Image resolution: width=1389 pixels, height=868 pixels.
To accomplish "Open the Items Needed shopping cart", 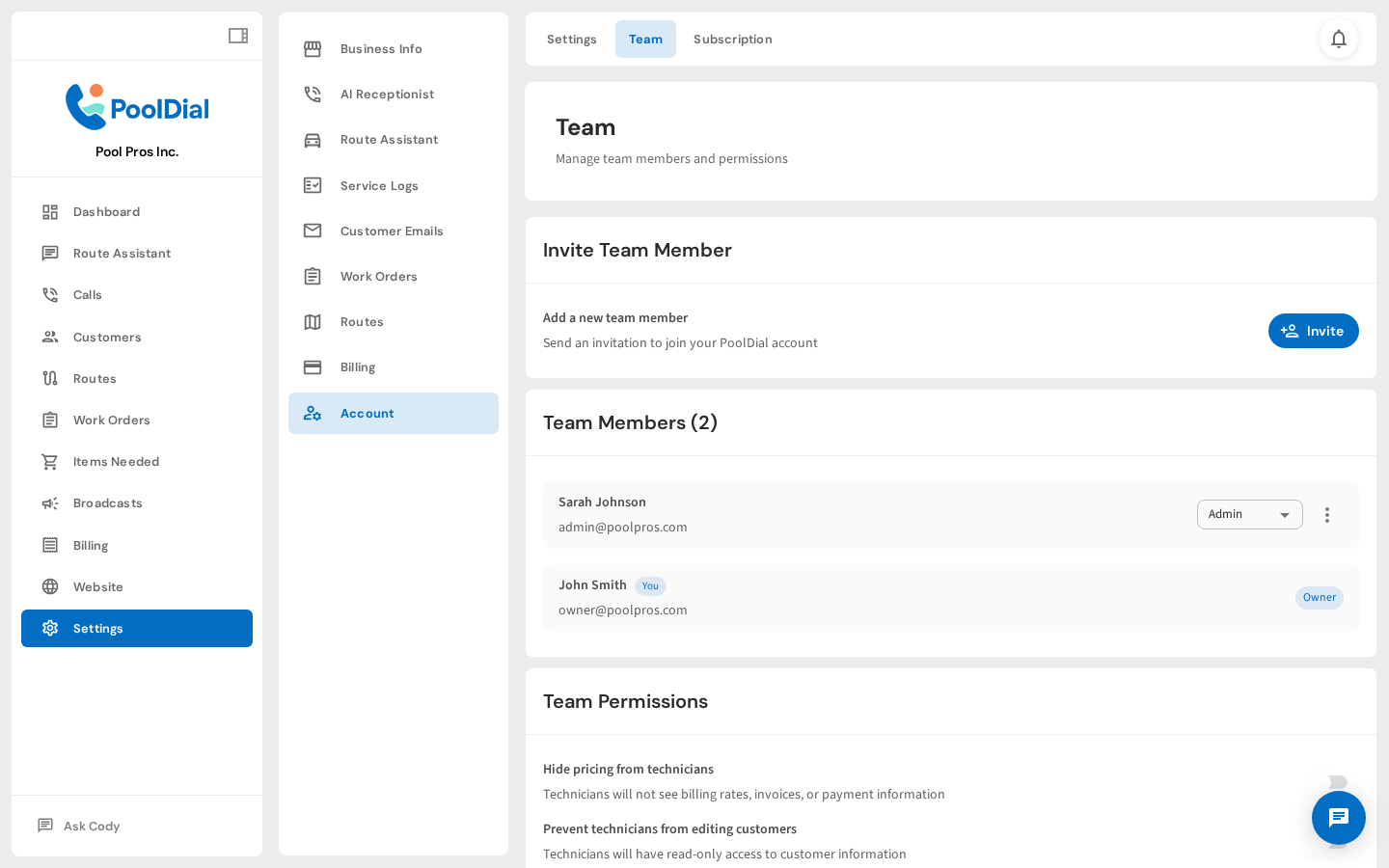I will [50, 461].
